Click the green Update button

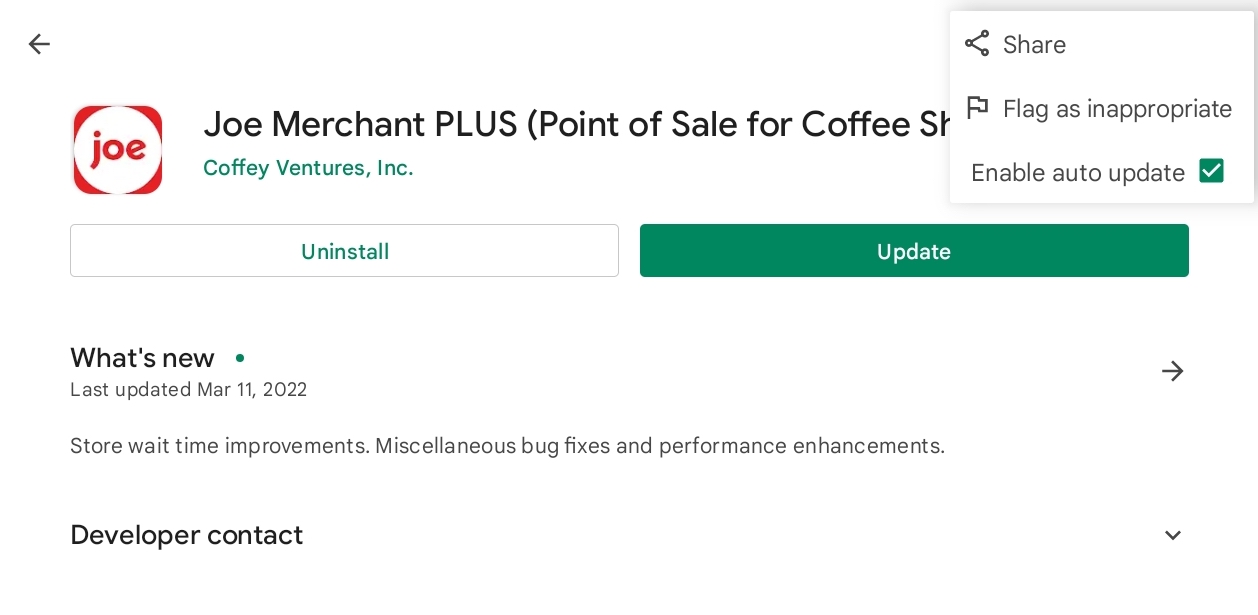(x=914, y=250)
